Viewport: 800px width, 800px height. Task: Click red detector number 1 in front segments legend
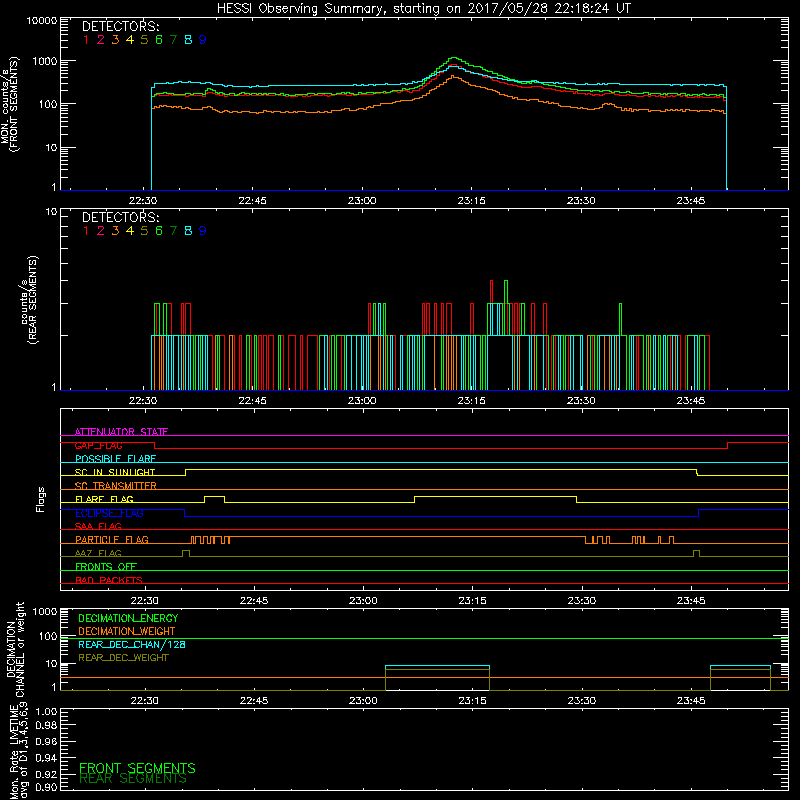coord(86,40)
